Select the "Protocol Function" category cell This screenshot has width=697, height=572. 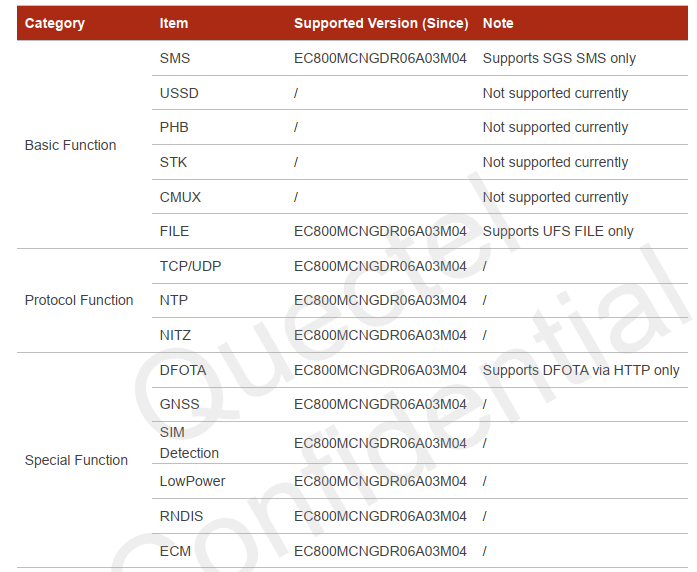79,300
